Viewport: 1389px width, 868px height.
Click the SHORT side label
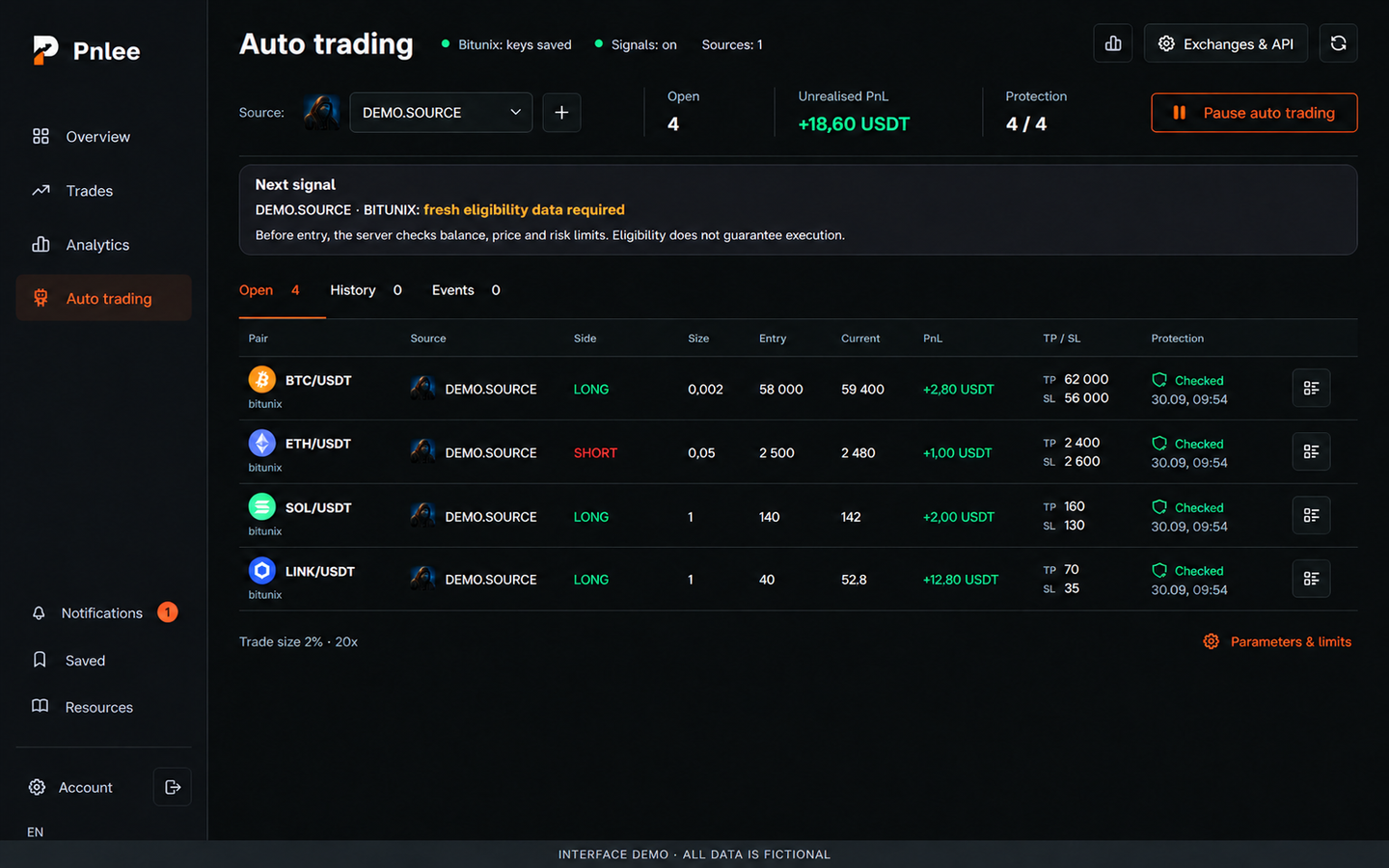click(595, 452)
